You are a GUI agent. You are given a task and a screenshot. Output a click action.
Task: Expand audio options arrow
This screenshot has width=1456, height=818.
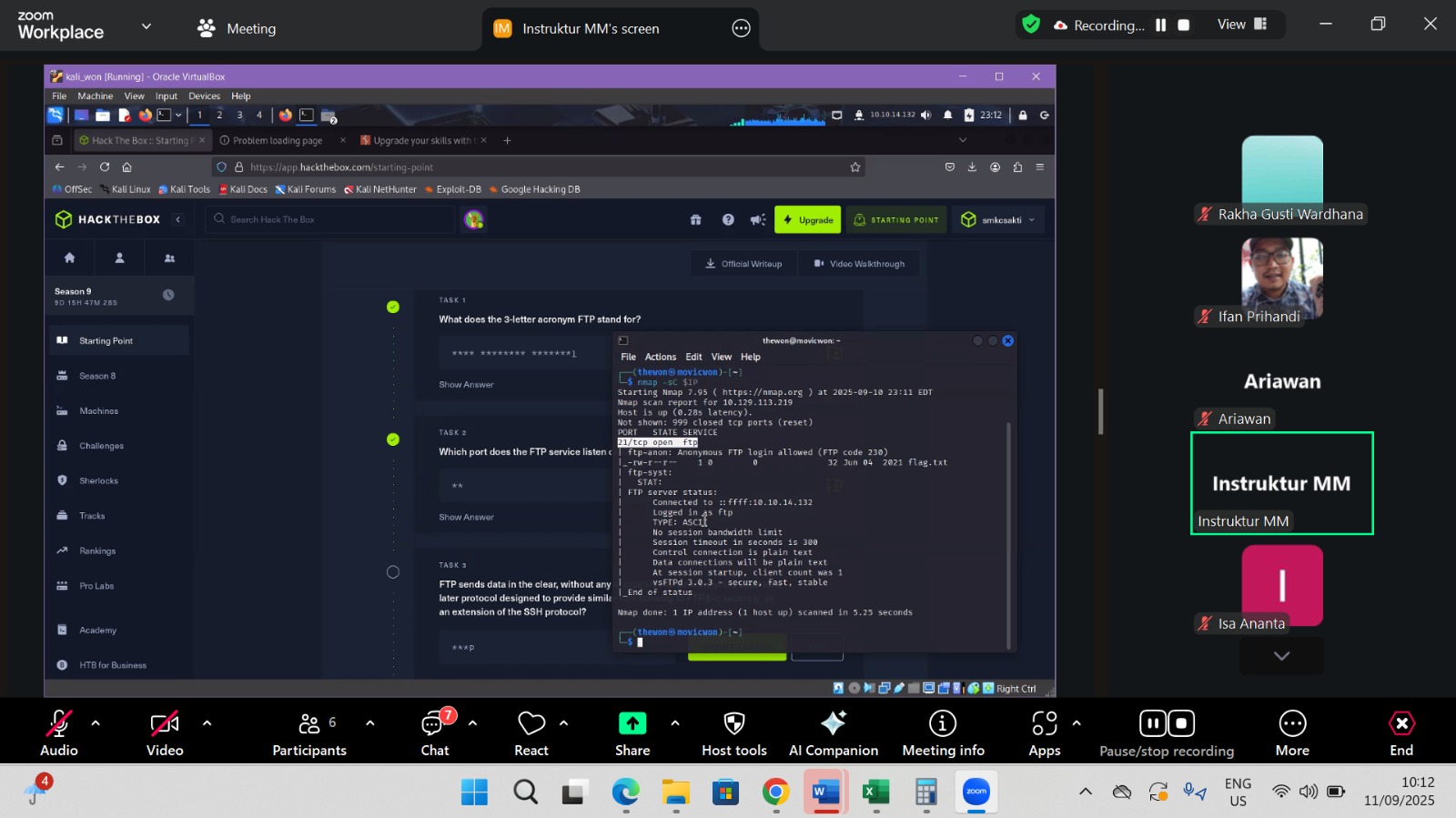coord(96,723)
